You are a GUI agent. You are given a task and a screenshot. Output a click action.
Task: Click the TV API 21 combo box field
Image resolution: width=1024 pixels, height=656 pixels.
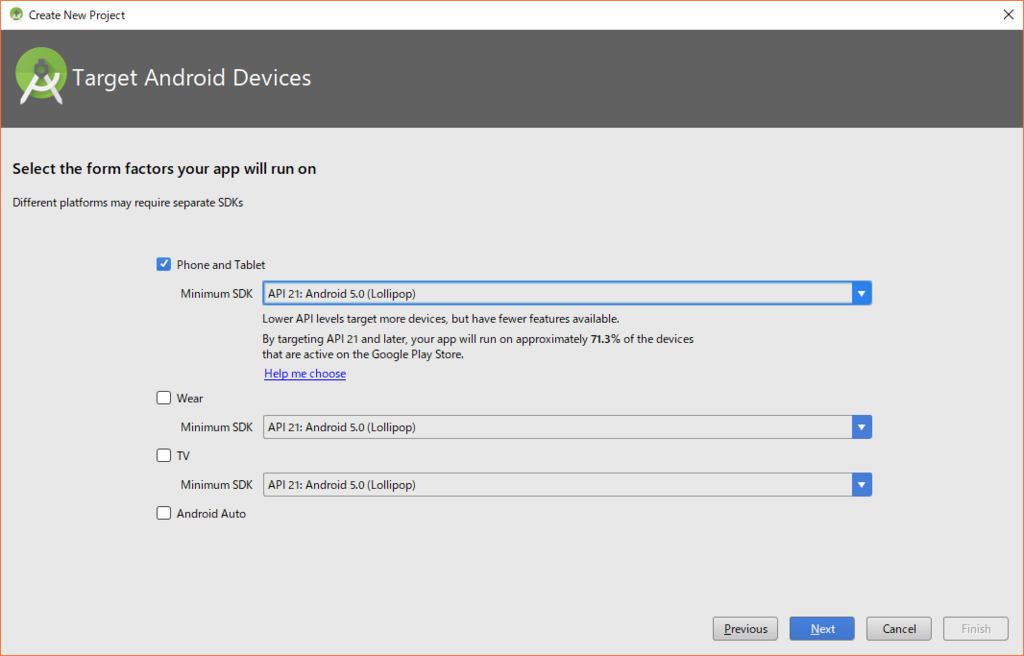[556, 485]
